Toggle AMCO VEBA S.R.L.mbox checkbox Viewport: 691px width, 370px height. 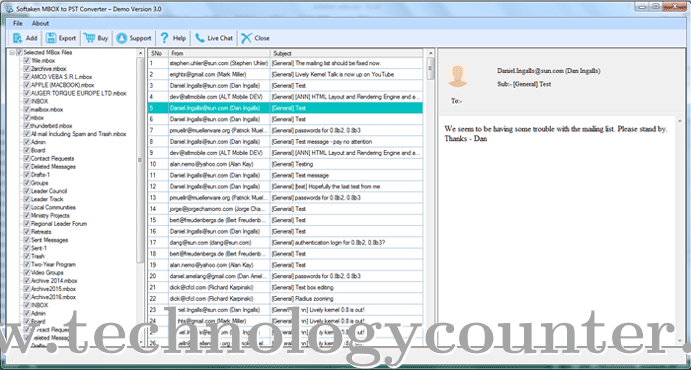27,77
